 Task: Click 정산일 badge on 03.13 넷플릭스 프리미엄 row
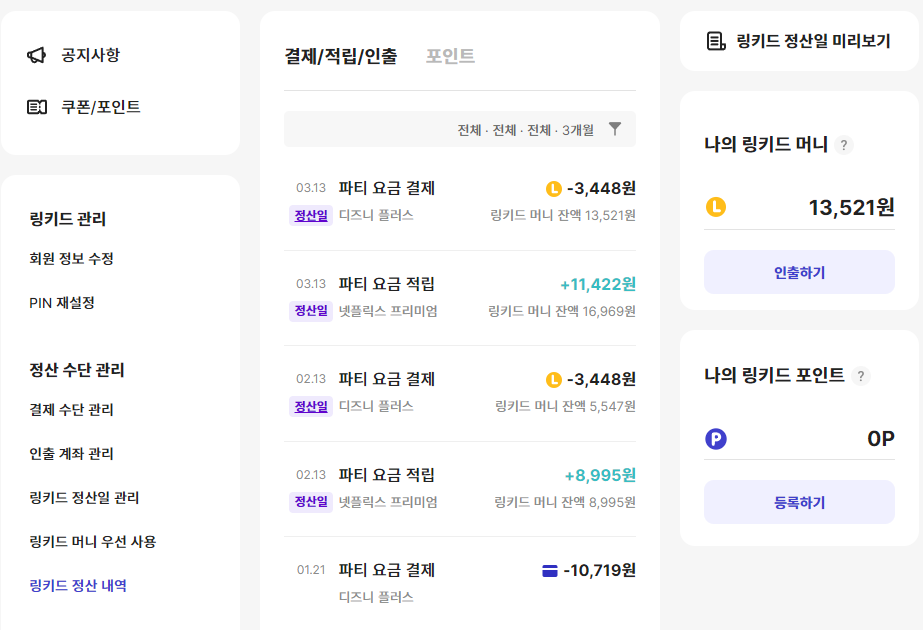[311, 311]
